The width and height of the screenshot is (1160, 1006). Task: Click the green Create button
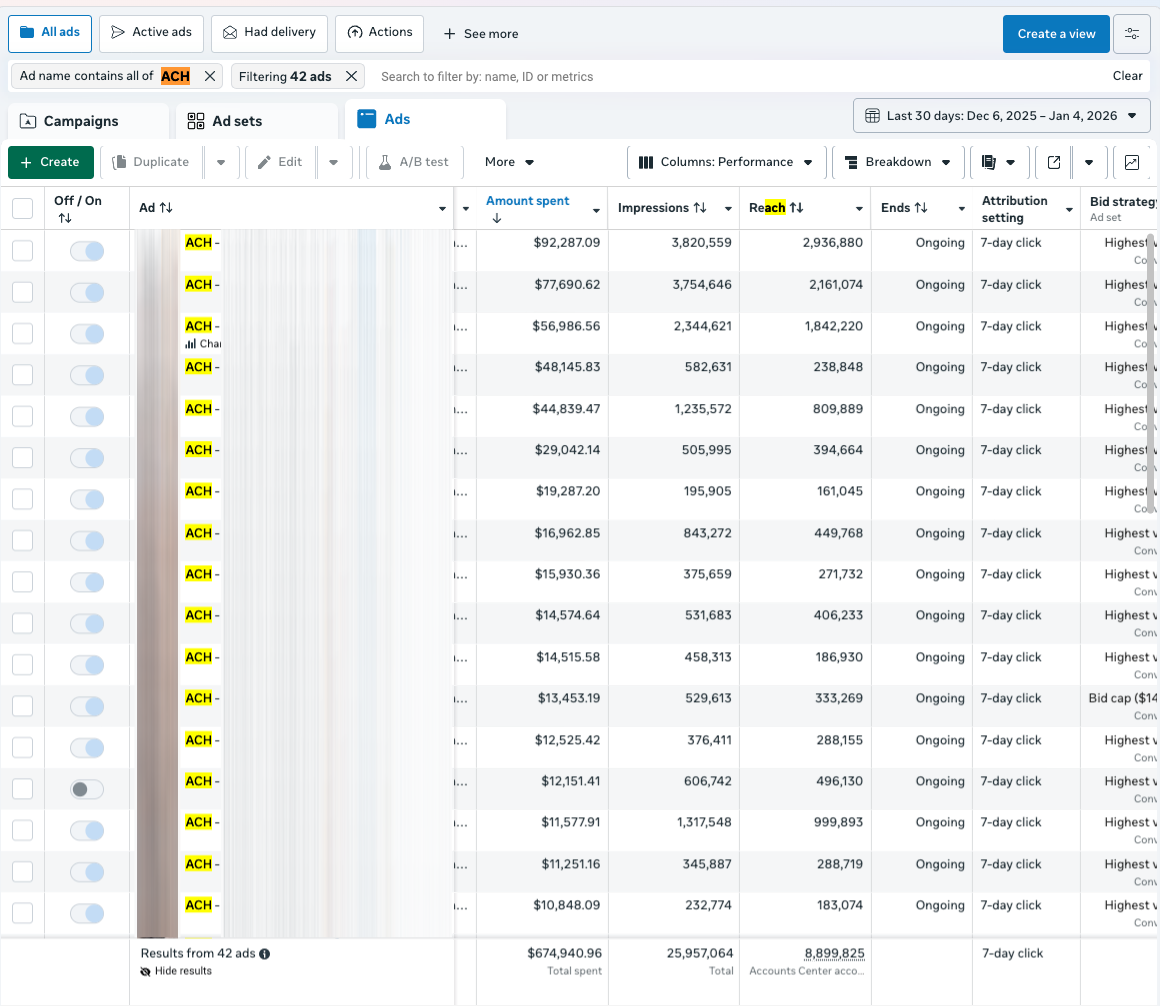tap(50, 162)
